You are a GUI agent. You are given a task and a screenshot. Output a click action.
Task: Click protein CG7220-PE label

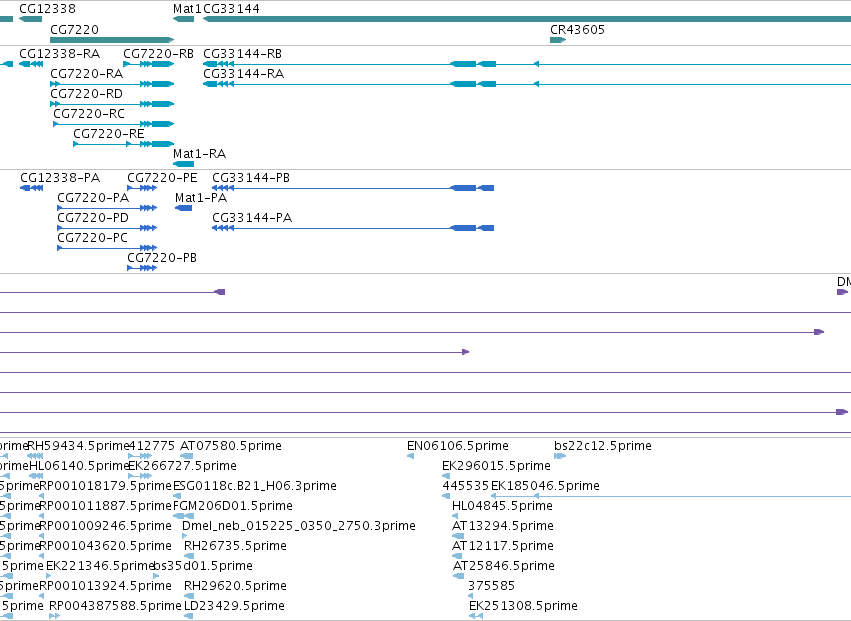click(162, 178)
